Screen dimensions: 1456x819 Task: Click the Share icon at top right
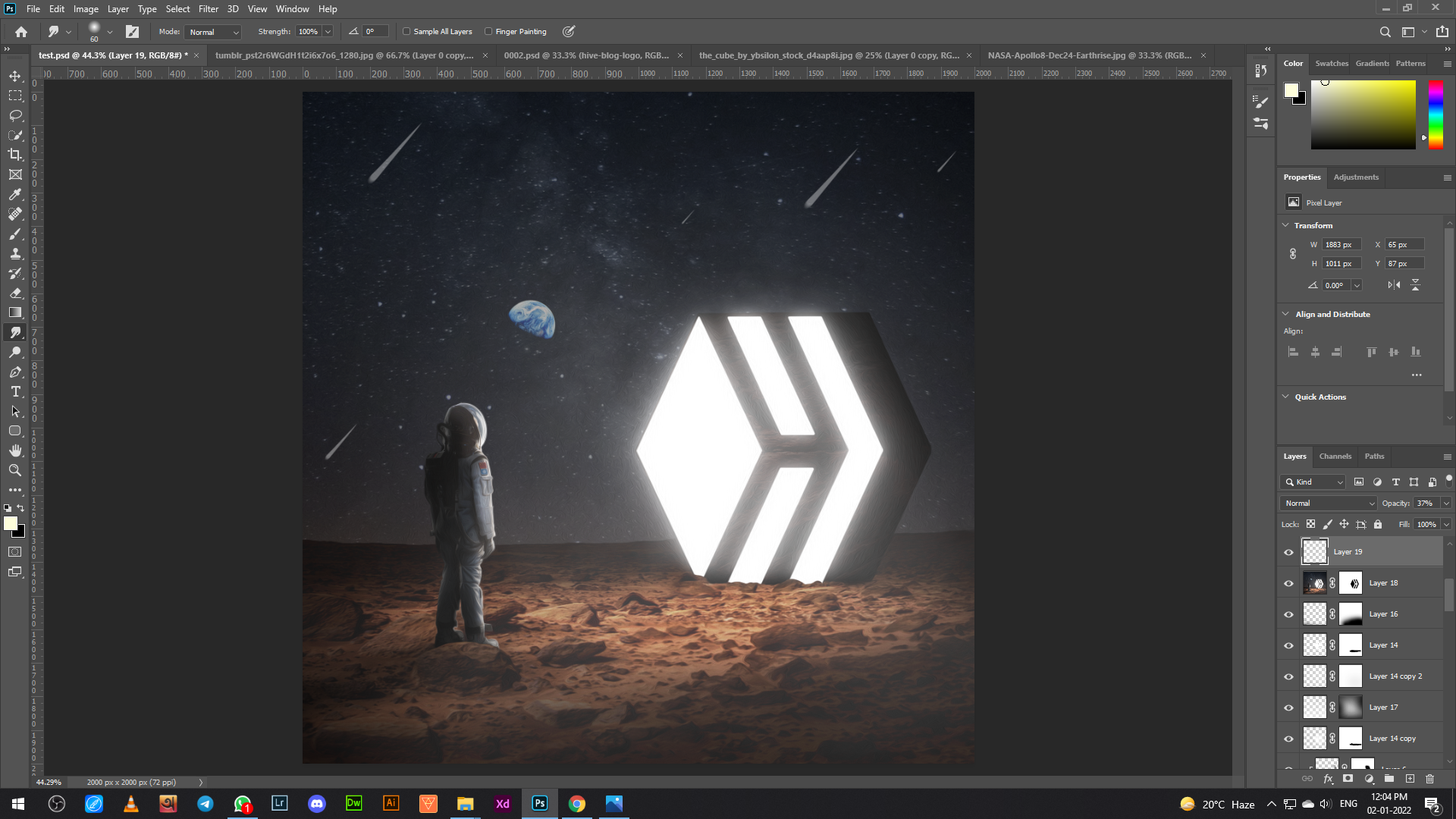[x=1442, y=32]
